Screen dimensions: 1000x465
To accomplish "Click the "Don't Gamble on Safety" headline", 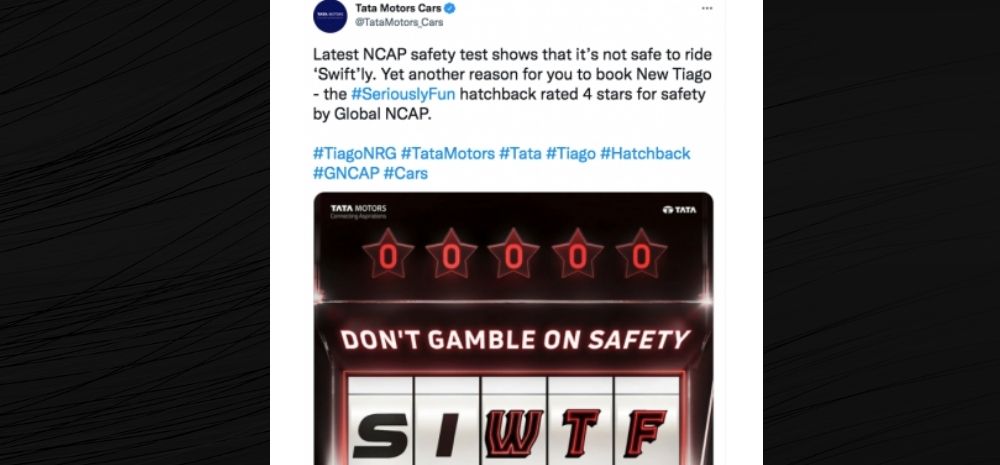I will click(x=514, y=340).
